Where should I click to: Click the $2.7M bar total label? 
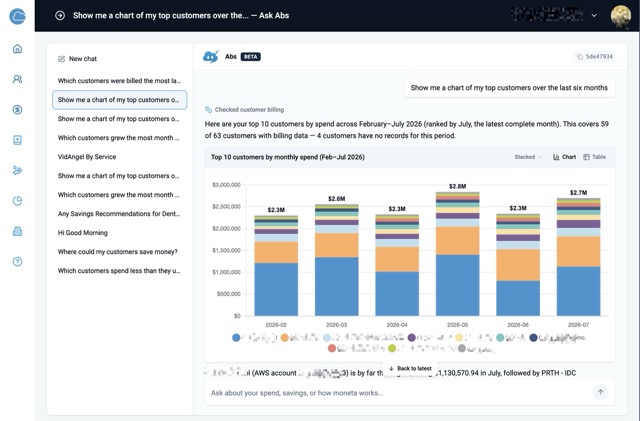(x=578, y=192)
